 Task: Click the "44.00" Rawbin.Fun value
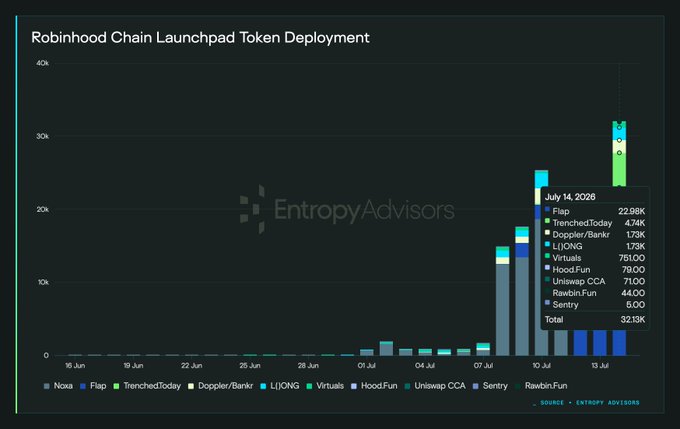633,293
